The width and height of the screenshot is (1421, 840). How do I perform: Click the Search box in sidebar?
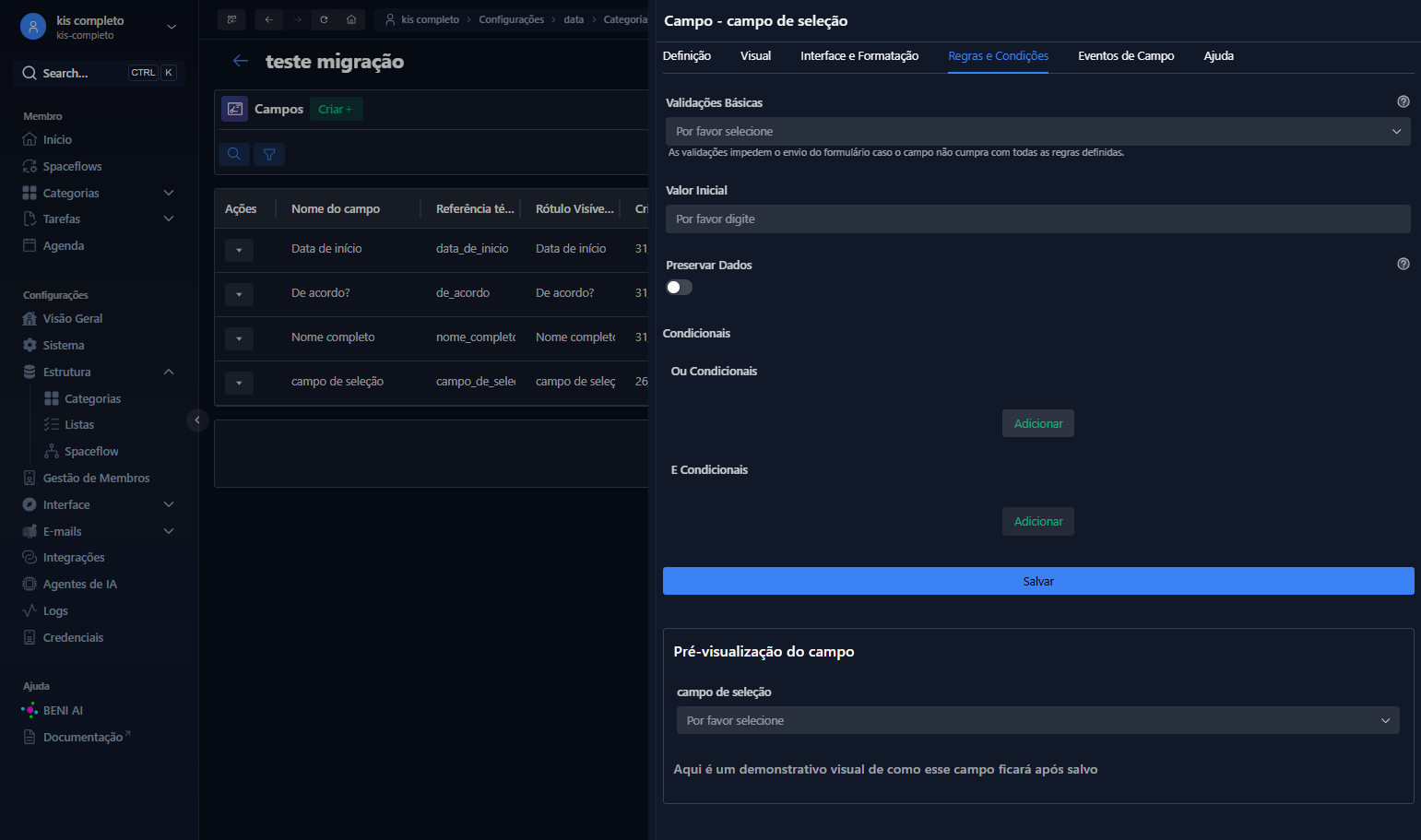100,73
